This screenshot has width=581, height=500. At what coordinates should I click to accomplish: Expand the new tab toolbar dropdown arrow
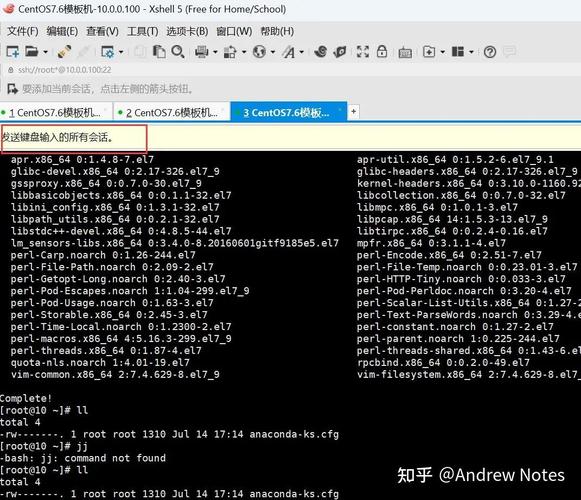coord(442,52)
